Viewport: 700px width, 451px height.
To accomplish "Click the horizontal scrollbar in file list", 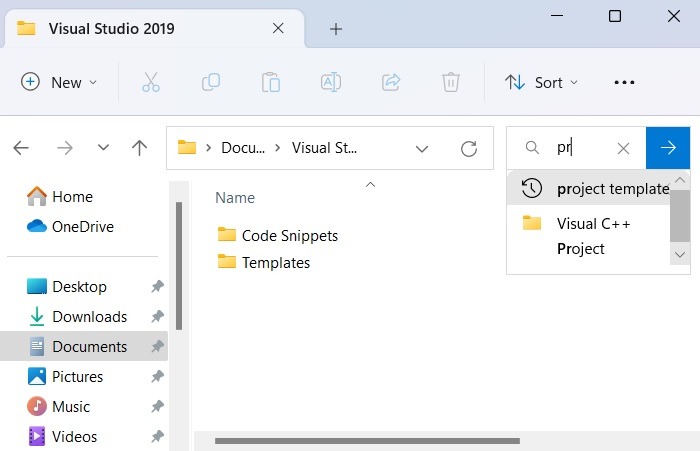I will (367, 441).
